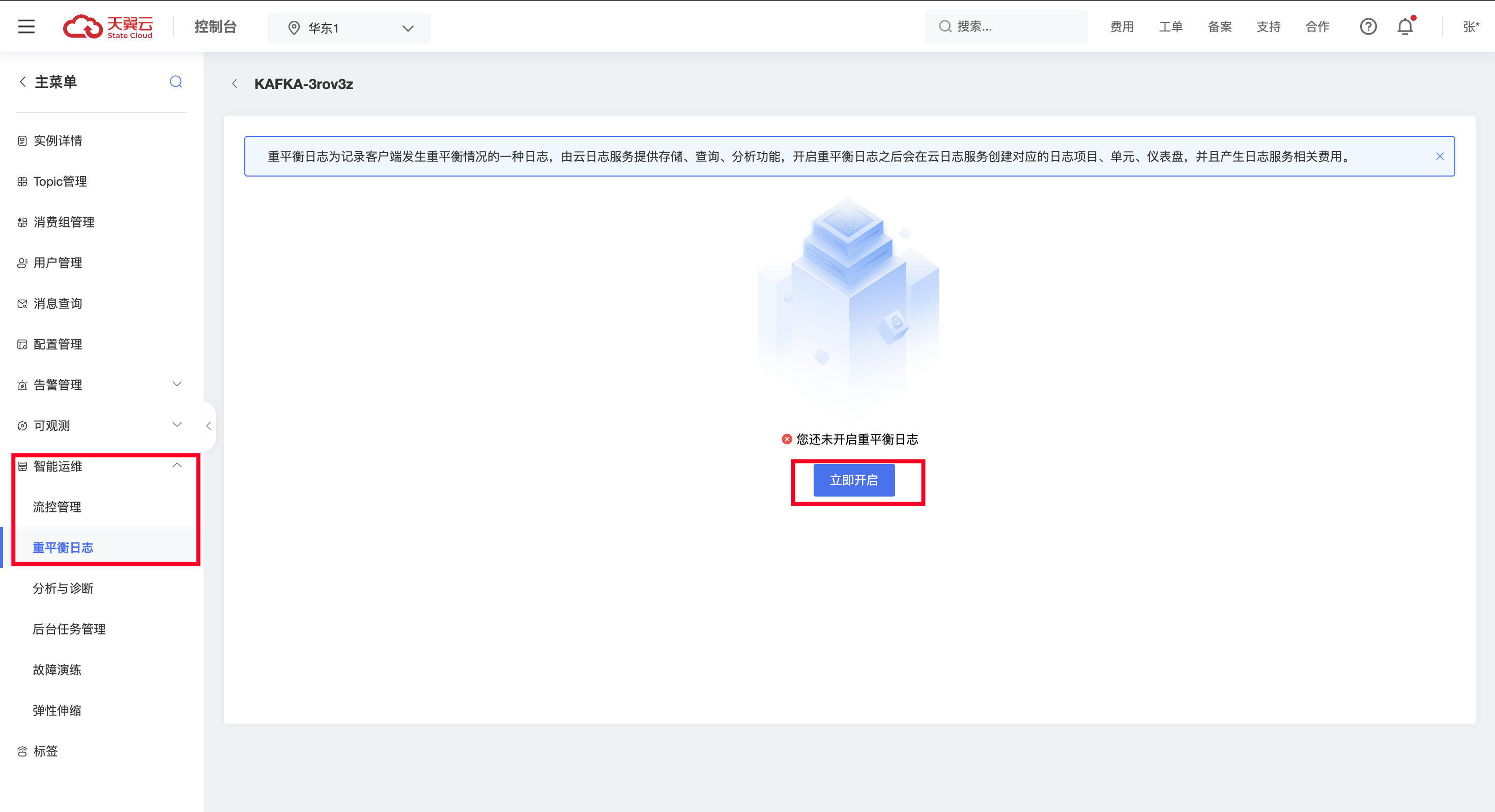This screenshot has height=812, width=1495.
Task: Click the 您还未开启重平衡日志 message
Action: pos(856,440)
